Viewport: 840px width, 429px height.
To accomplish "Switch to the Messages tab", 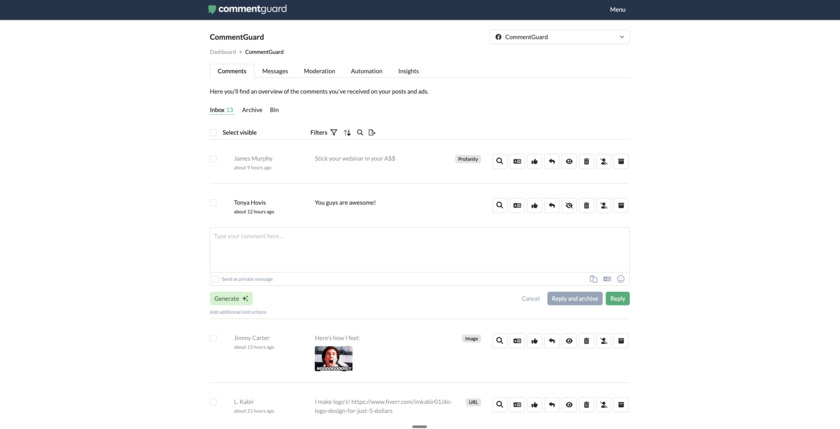I will [x=275, y=71].
